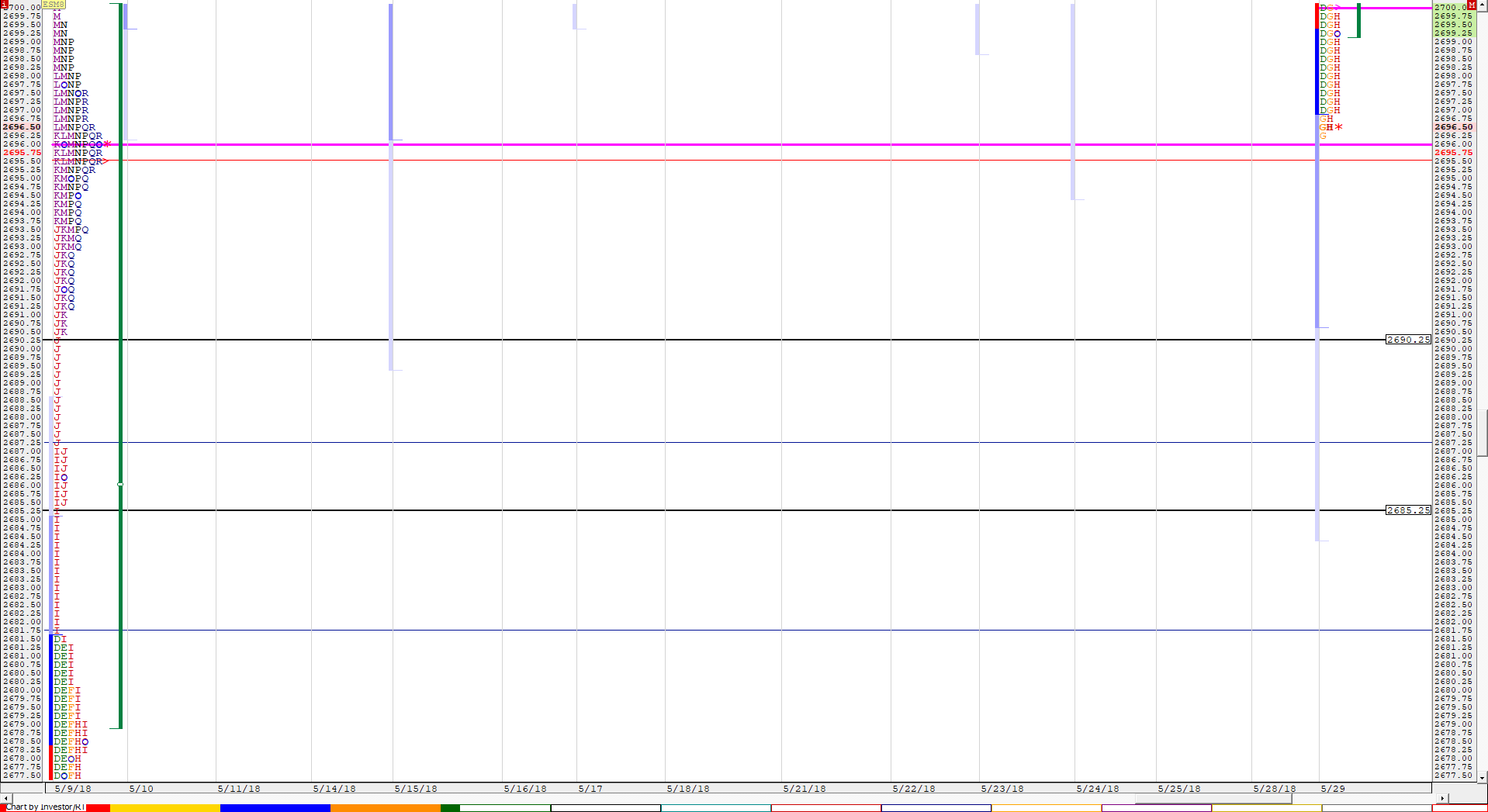Click the 5/11/18 date label
The width and height of the screenshot is (1488, 812).
239,789
